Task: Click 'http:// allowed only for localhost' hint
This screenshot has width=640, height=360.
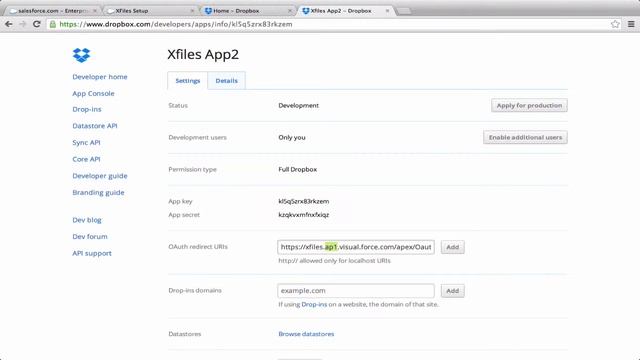Action: coord(334,260)
